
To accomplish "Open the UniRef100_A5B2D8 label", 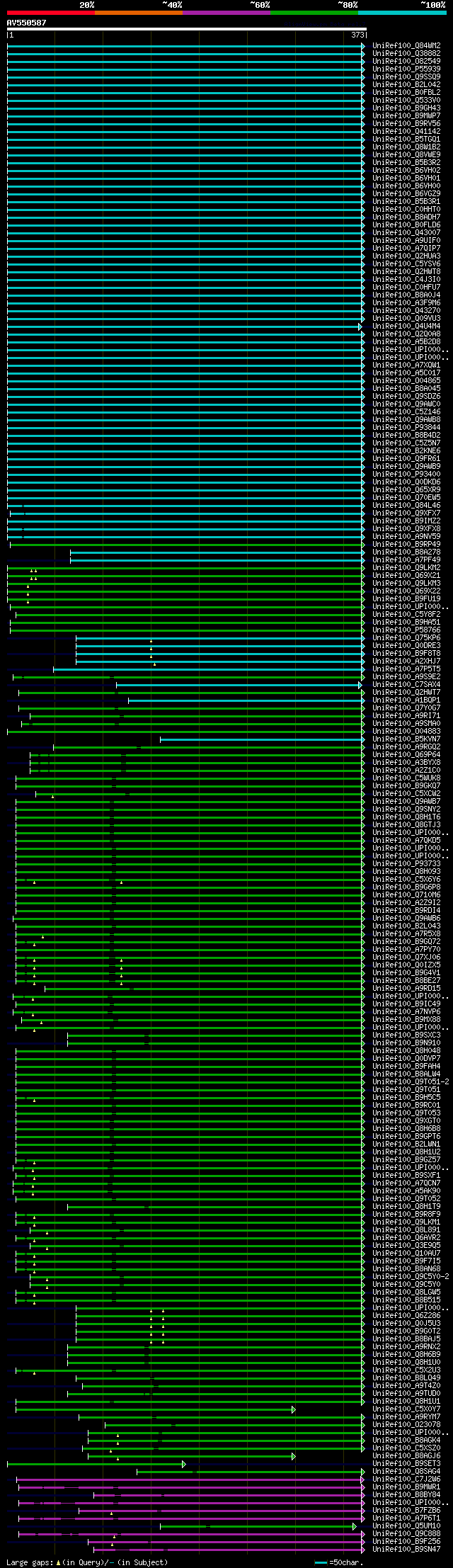I will [x=406, y=341].
